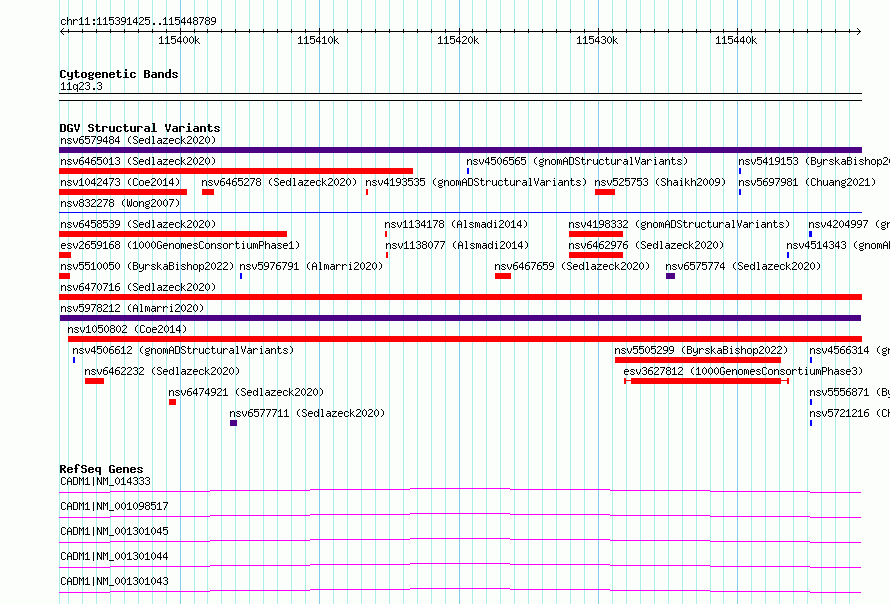Open nsv5976791 (Almarri2020) label
This screenshot has height=604, width=890.
pos(311,266)
